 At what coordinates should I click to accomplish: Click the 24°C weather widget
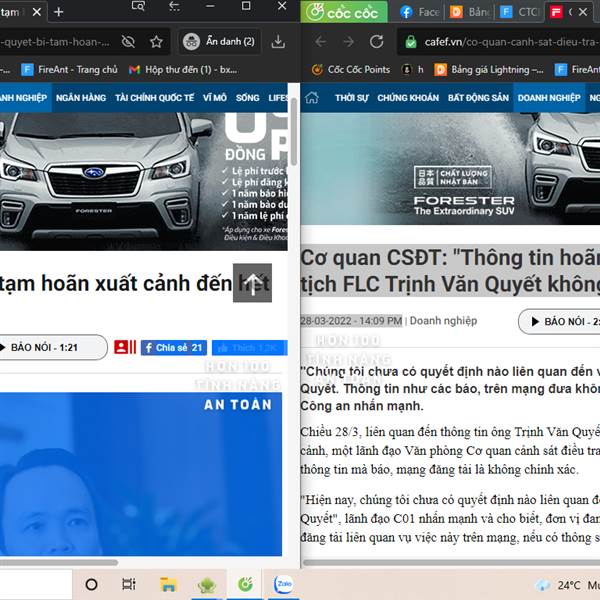click(x=567, y=585)
